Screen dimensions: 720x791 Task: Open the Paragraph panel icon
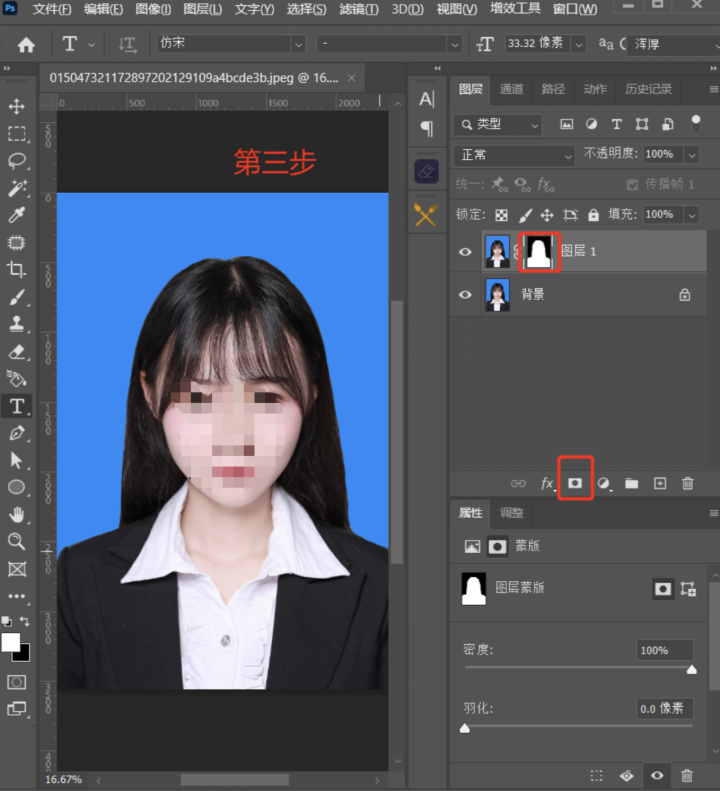click(426, 128)
